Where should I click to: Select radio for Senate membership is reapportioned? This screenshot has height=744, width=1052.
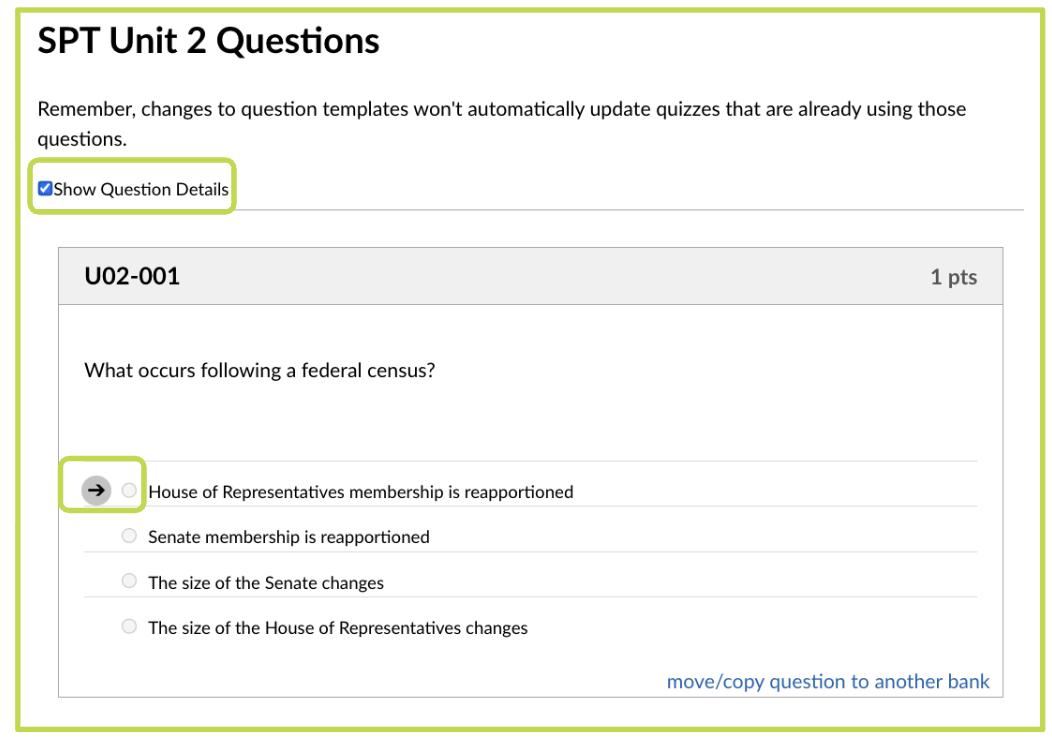click(128, 537)
